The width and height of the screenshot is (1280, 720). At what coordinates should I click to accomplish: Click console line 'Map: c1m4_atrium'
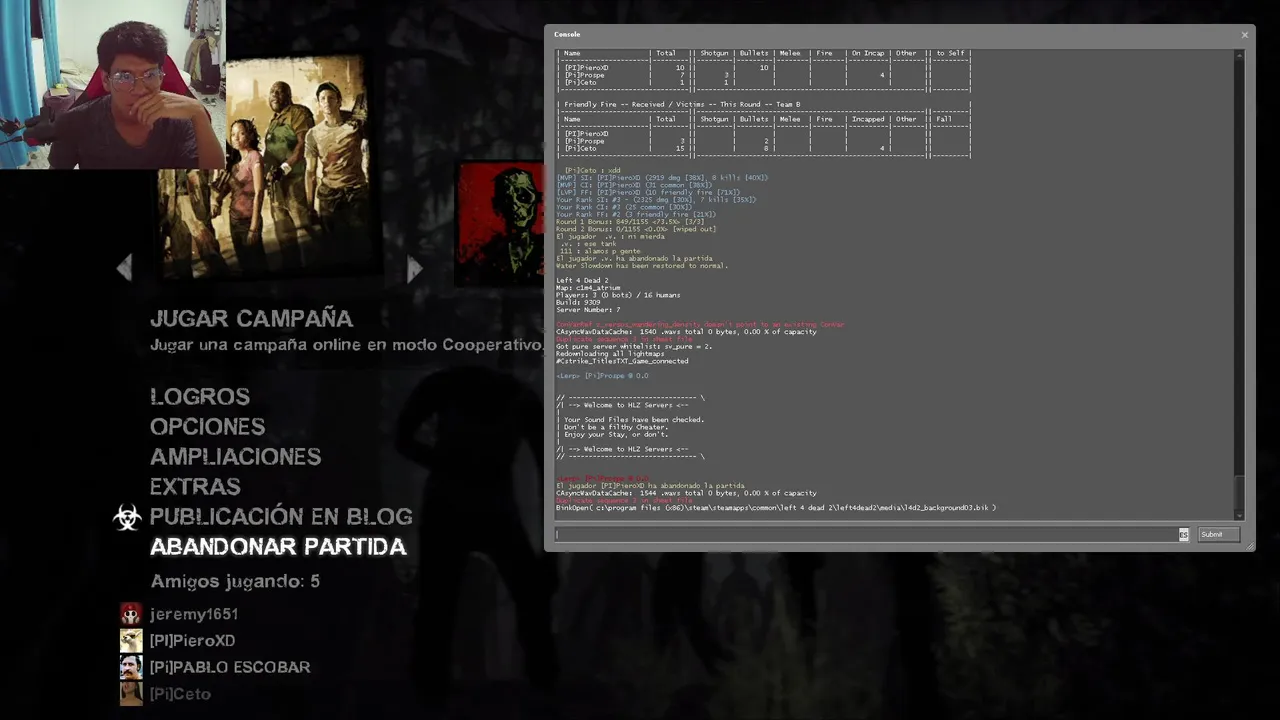point(589,288)
